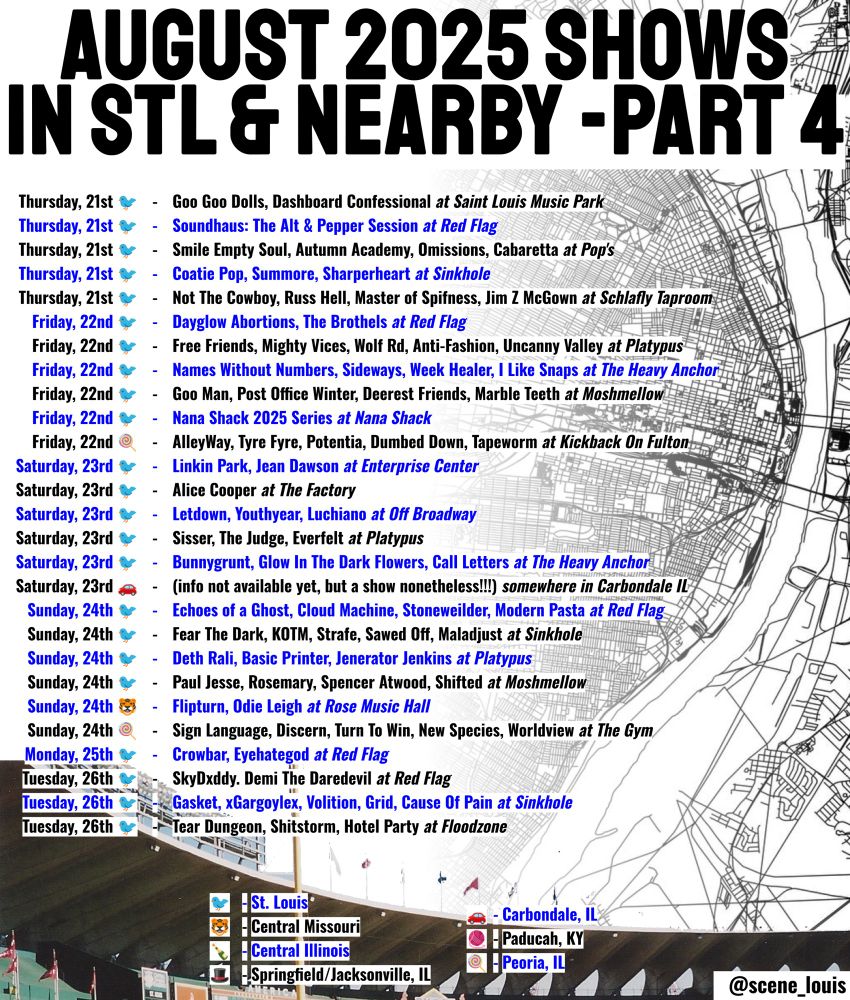Click the lollipop emoji on the AlleyWay row
The height and width of the screenshot is (1000, 850).
(128, 442)
